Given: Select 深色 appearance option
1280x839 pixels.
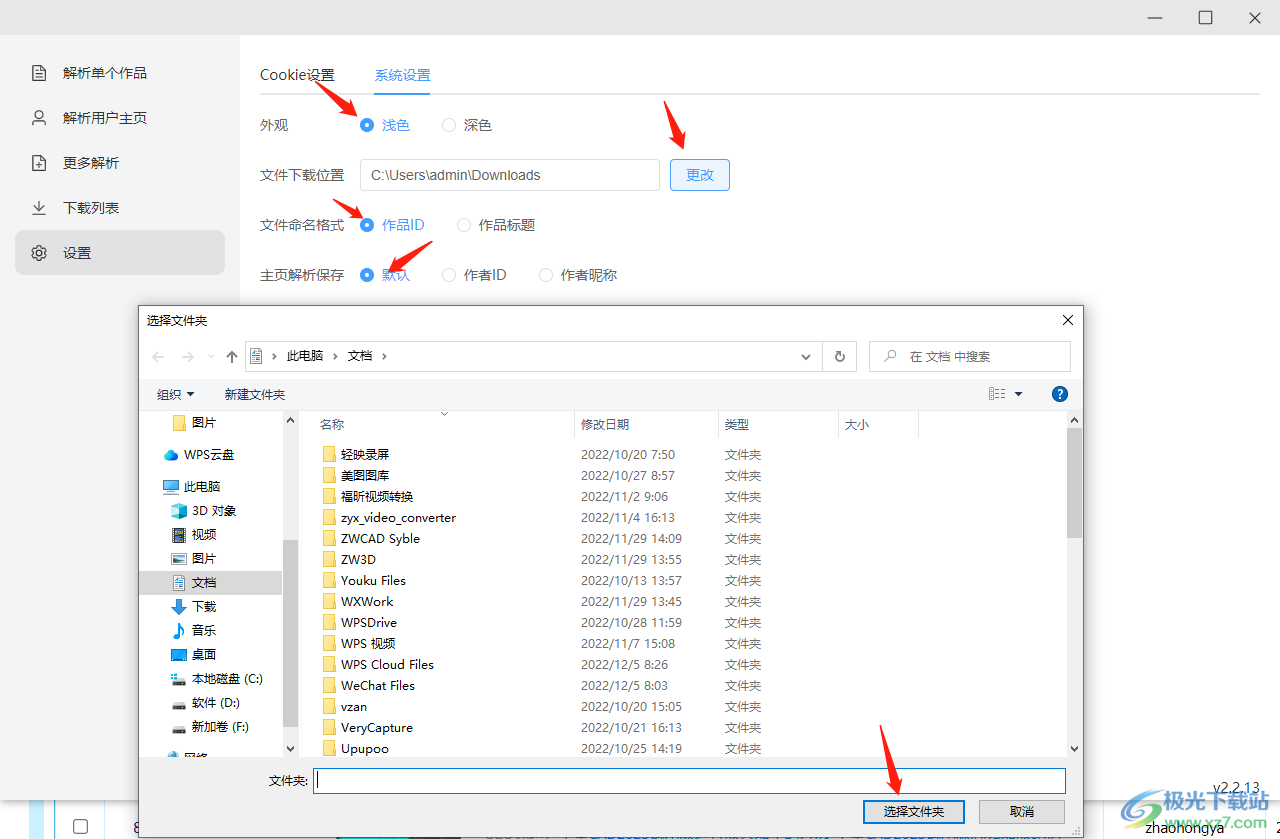Looking at the screenshot, I should (467, 125).
